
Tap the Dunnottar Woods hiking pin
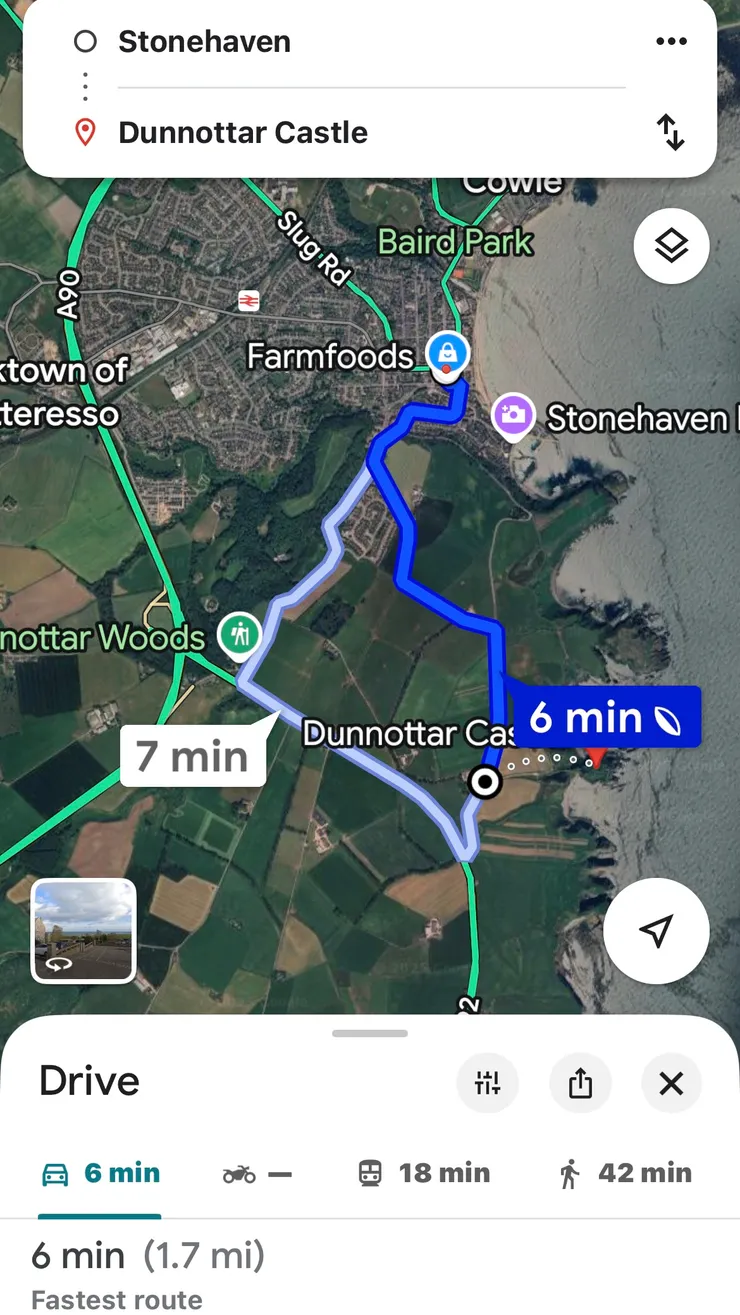pos(239,633)
